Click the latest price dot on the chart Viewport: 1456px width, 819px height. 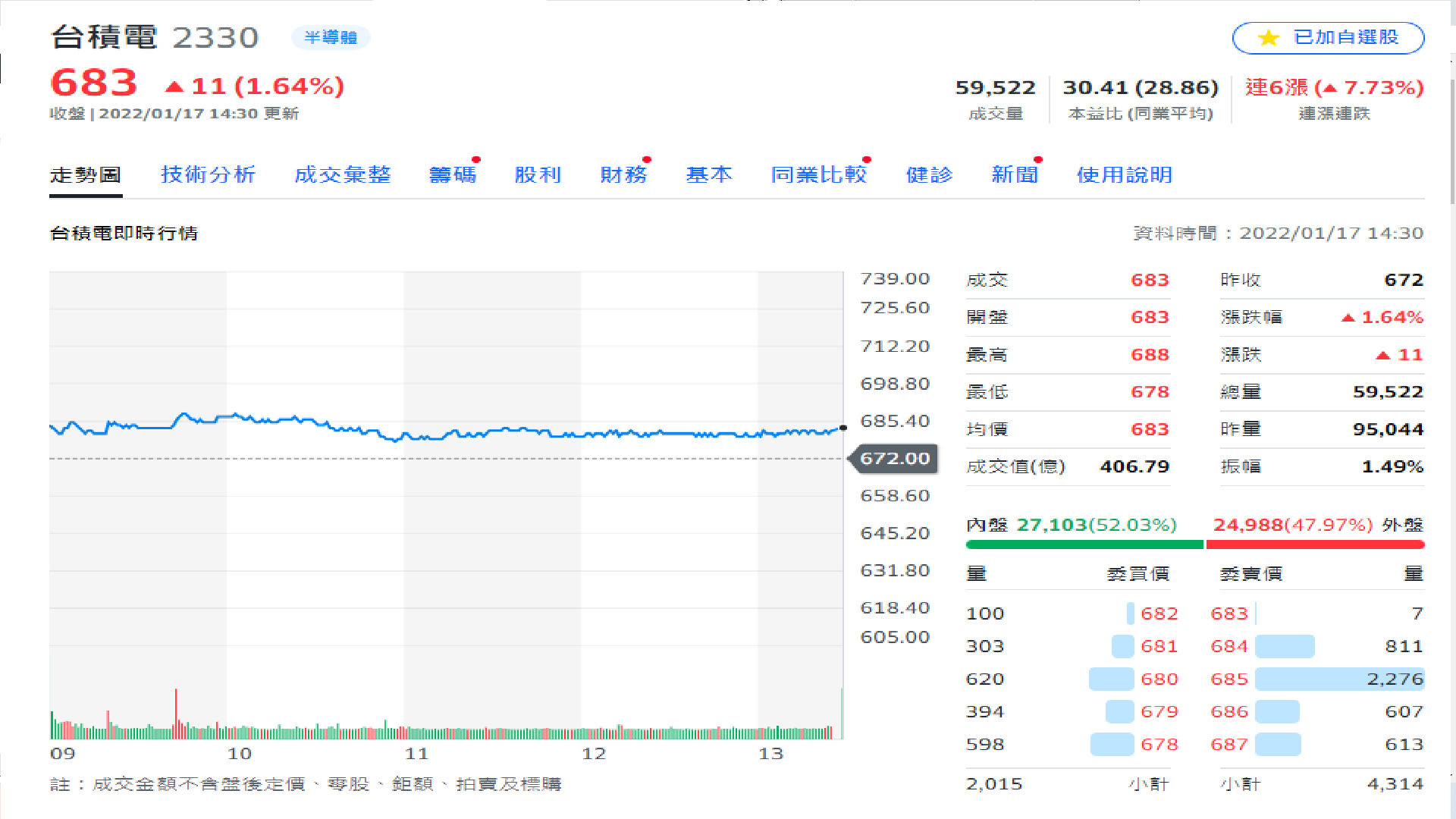tap(843, 428)
